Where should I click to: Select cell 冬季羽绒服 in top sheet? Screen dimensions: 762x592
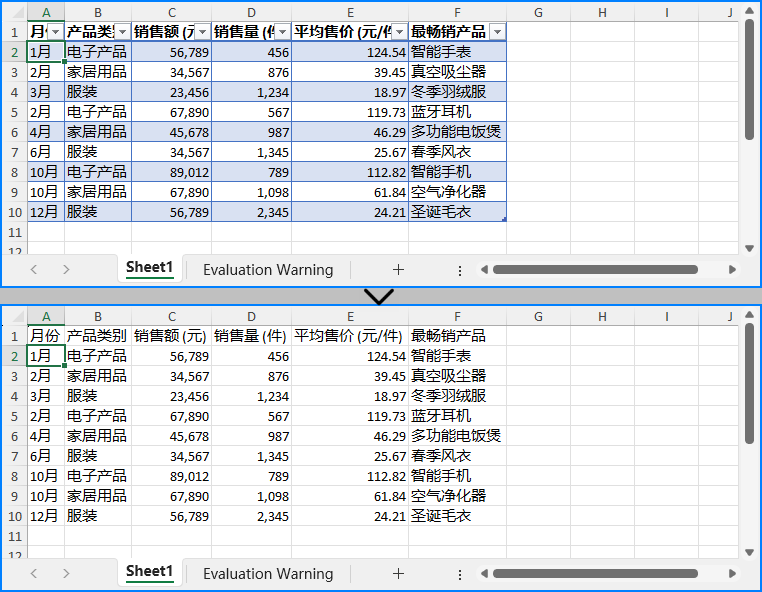tap(457, 92)
